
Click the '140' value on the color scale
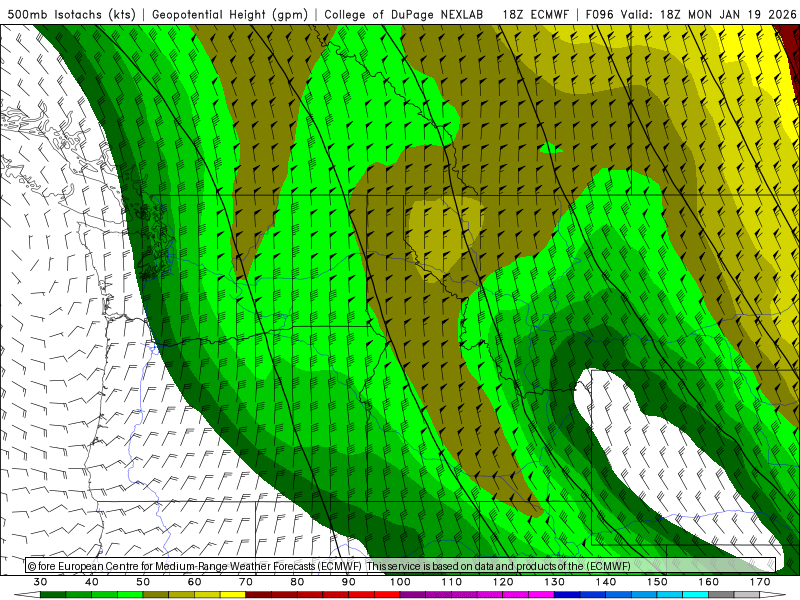point(606,582)
